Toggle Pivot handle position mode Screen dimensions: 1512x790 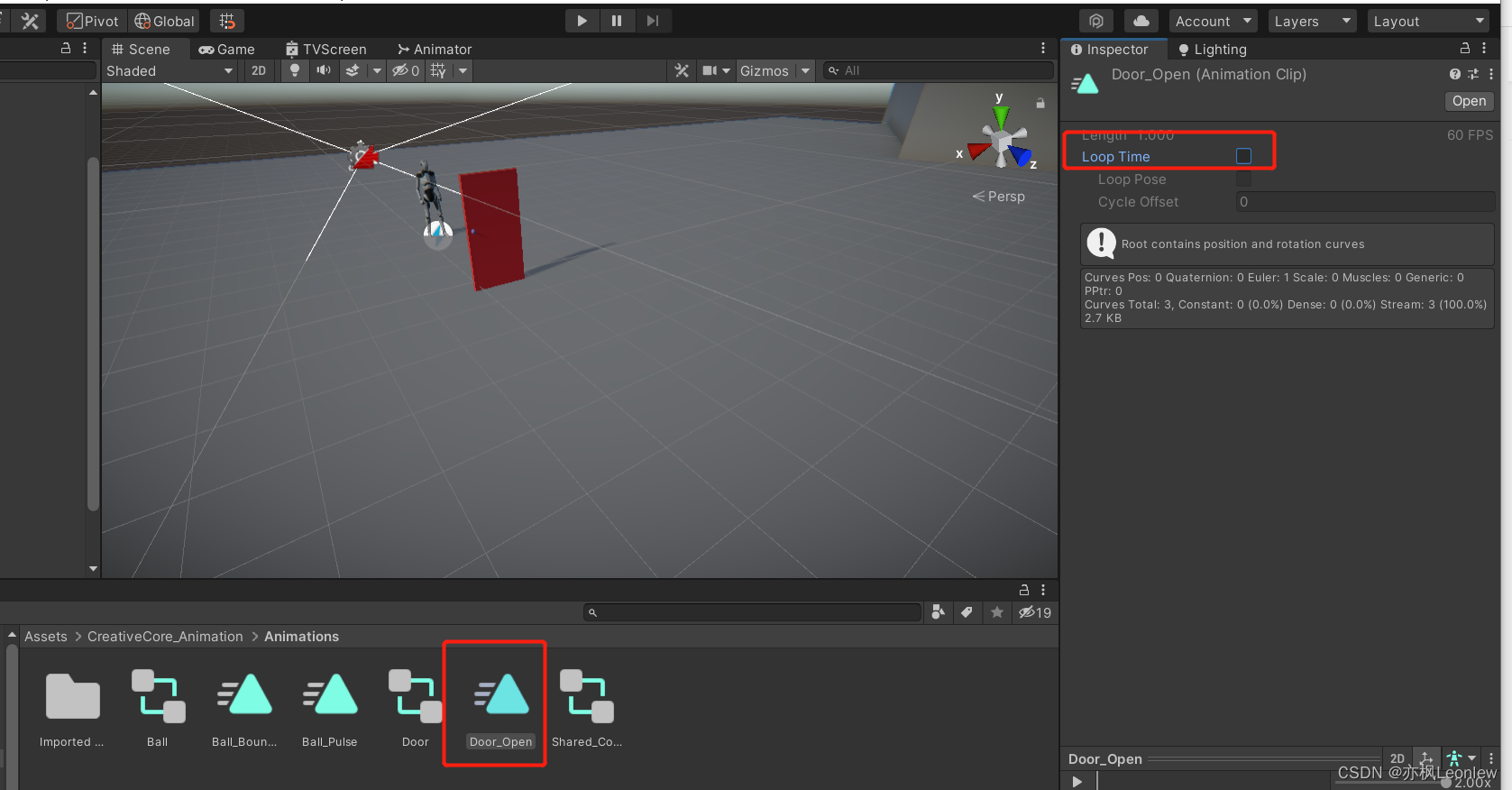click(93, 21)
